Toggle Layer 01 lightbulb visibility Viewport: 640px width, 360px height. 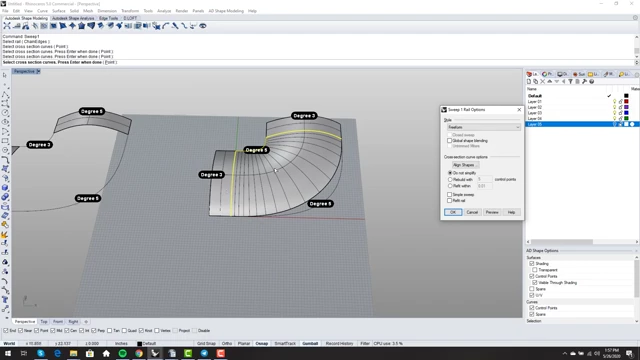click(x=614, y=102)
